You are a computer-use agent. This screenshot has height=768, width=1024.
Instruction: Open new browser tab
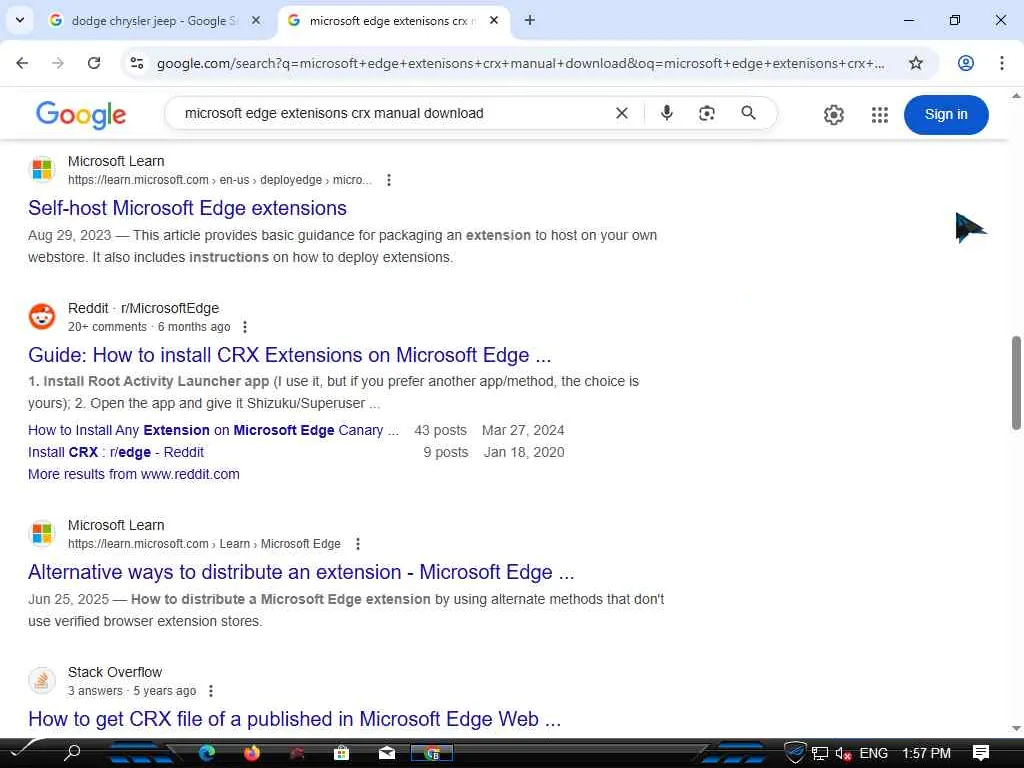tap(530, 20)
